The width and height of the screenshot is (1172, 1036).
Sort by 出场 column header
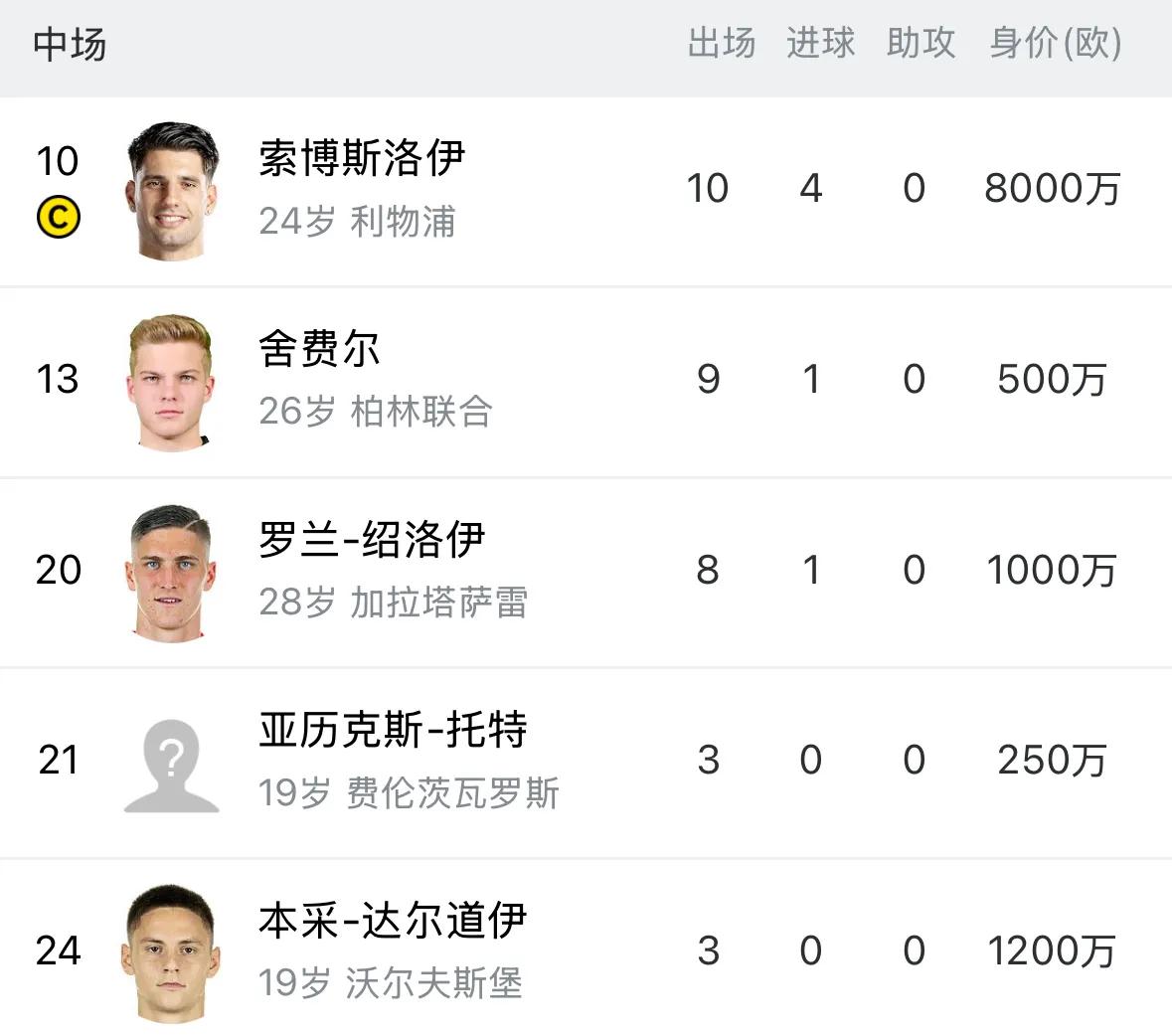tap(722, 43)
